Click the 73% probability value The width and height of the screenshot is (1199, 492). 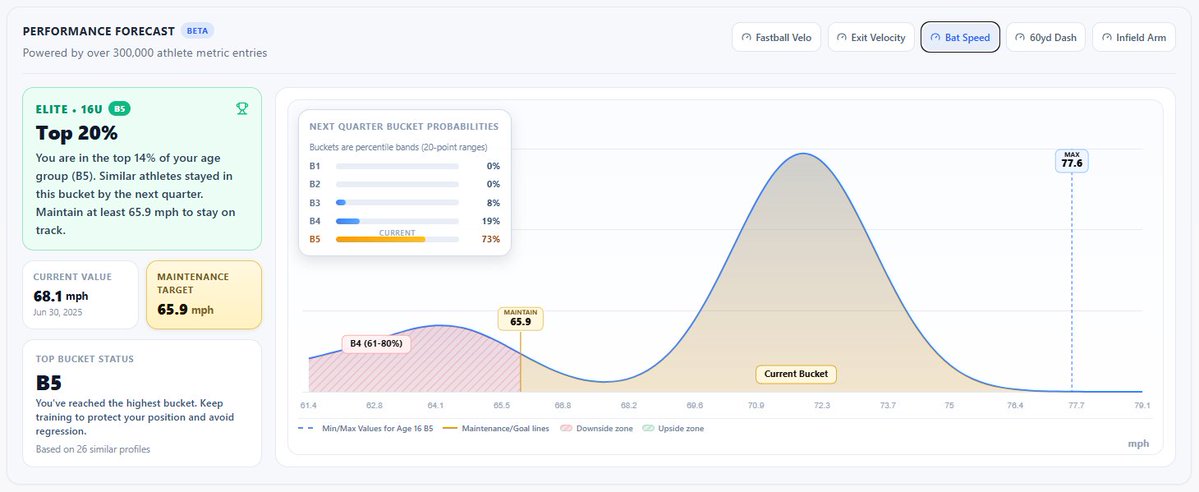point(491,239)
